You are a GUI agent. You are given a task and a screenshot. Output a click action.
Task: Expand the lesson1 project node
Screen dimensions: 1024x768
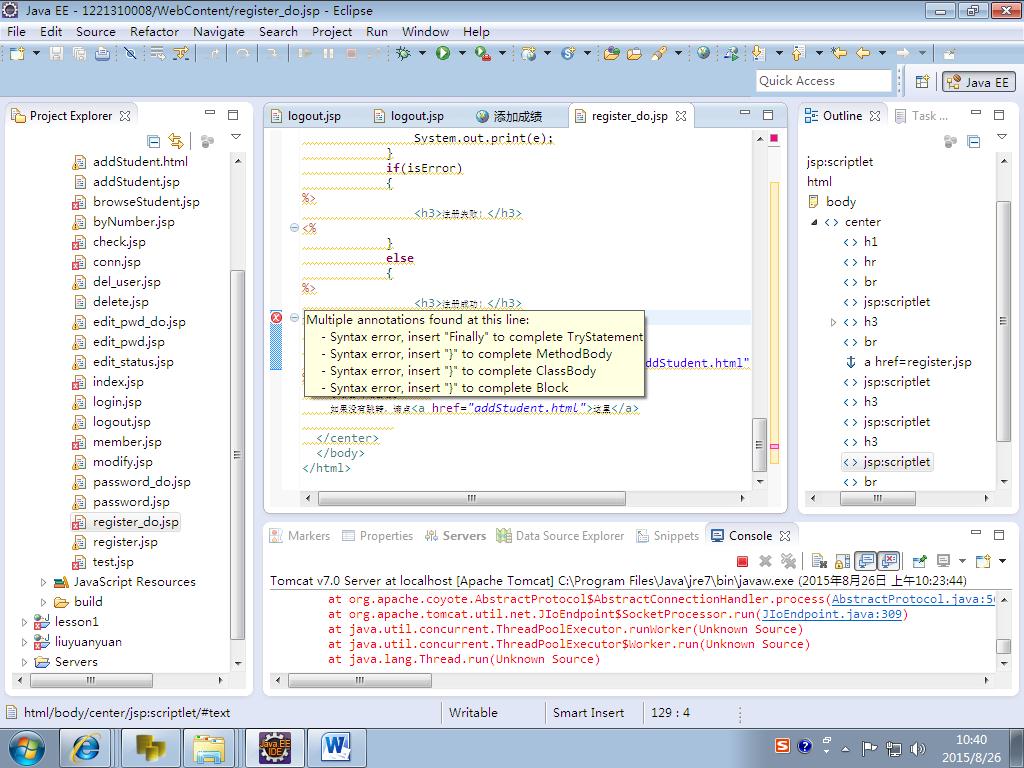25,622
